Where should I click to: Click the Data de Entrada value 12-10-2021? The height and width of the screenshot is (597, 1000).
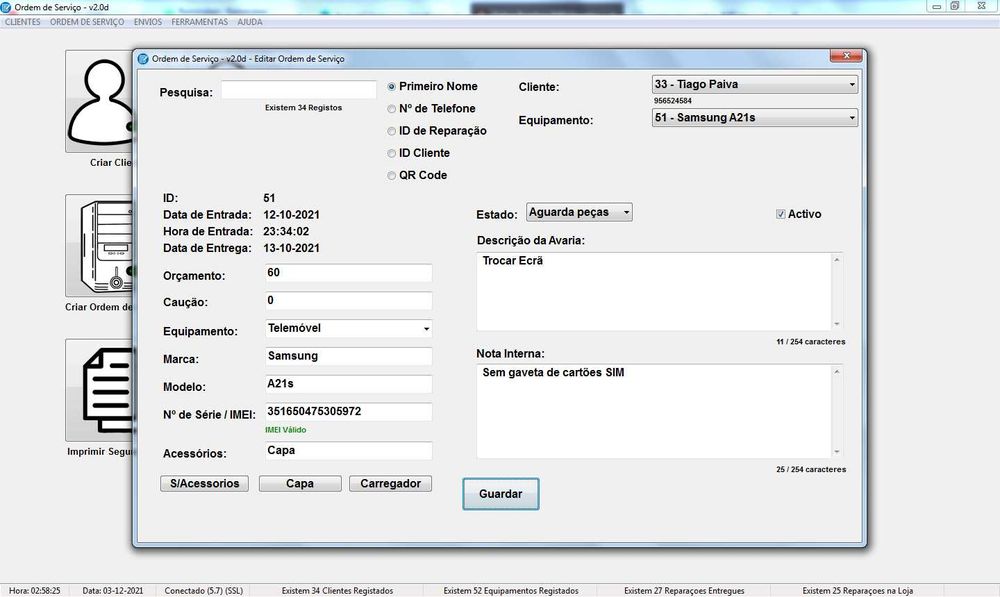291,215
